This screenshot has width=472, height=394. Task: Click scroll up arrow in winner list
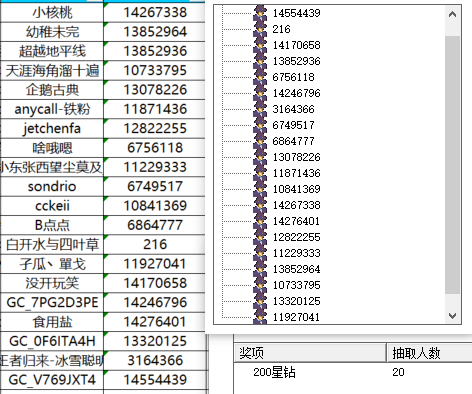[452, 14]
